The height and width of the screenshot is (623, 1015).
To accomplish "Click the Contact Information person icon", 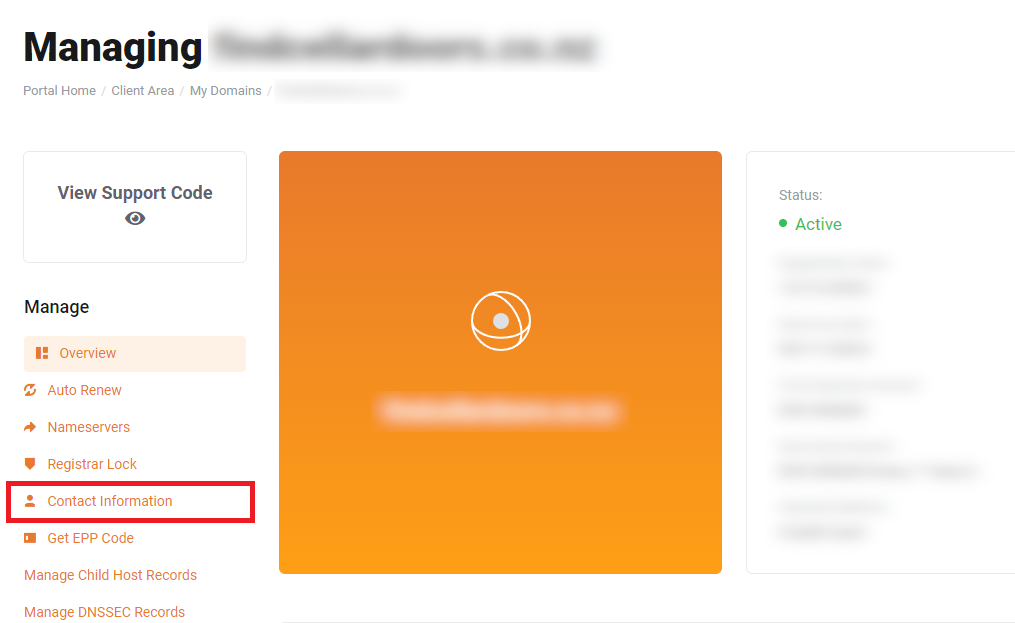I will click(x=30, y=501).
